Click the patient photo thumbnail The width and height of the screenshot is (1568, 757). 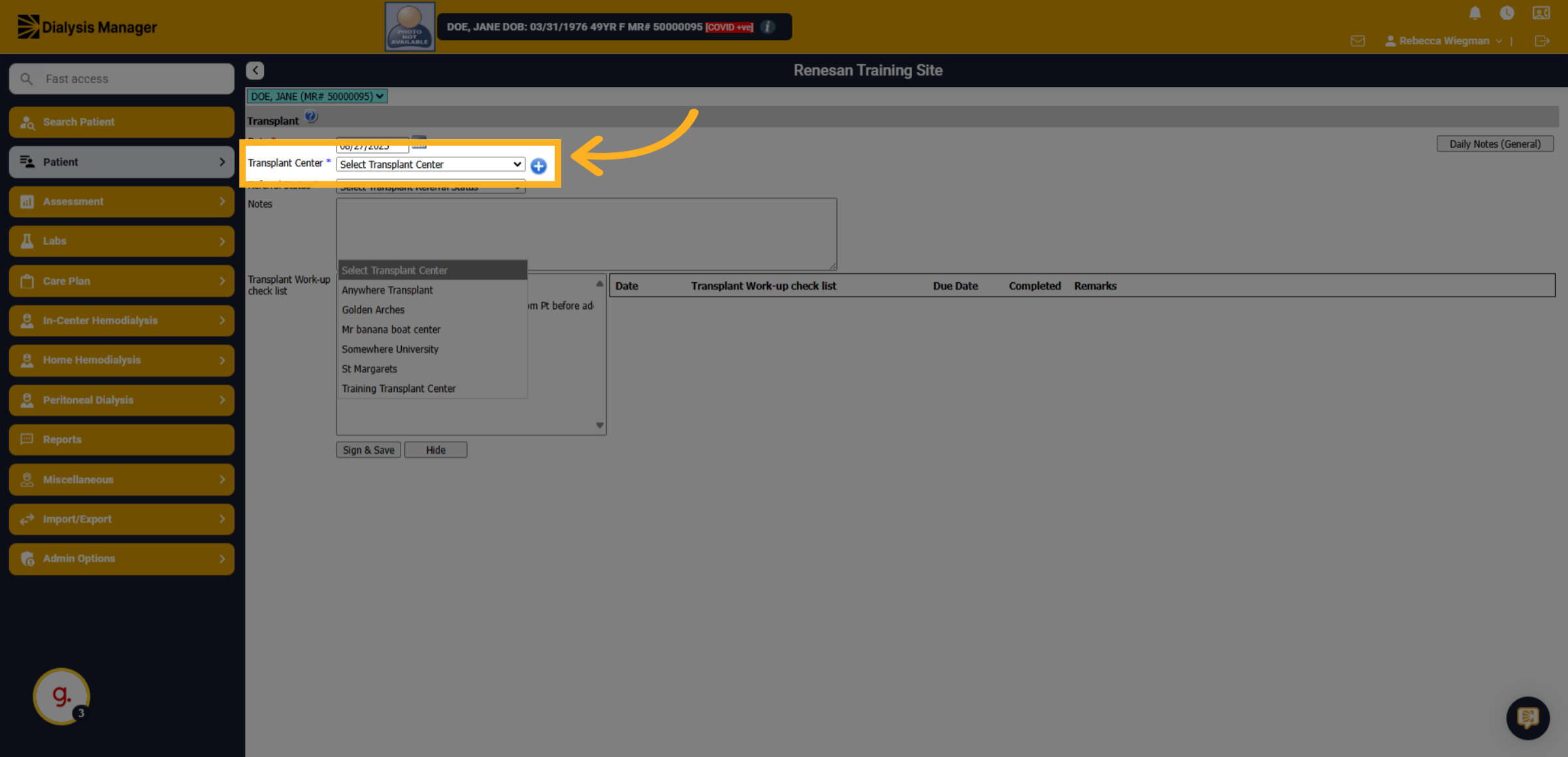(x=410, y=27)
